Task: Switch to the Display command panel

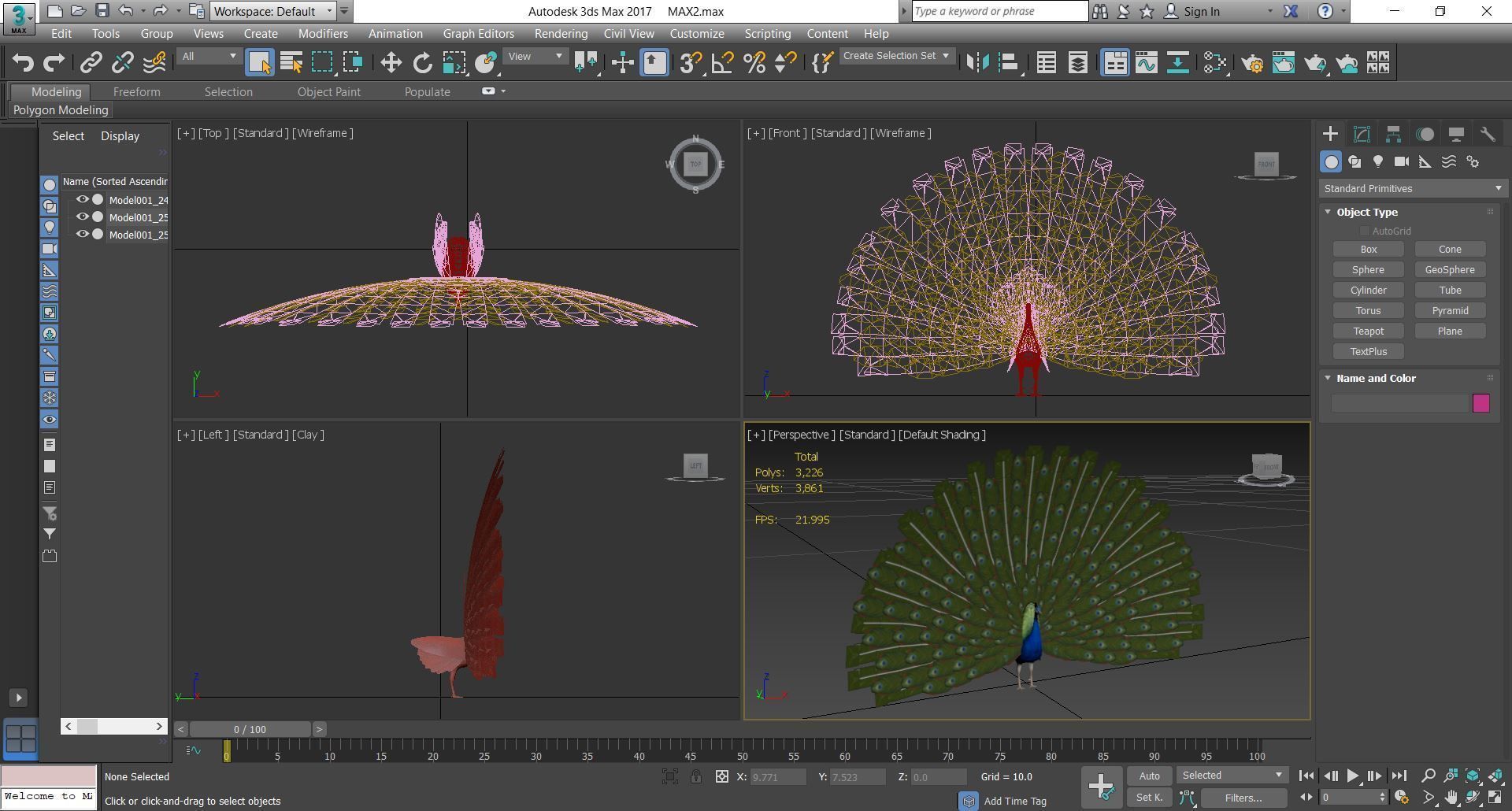Action: [x=1456, y=134]
